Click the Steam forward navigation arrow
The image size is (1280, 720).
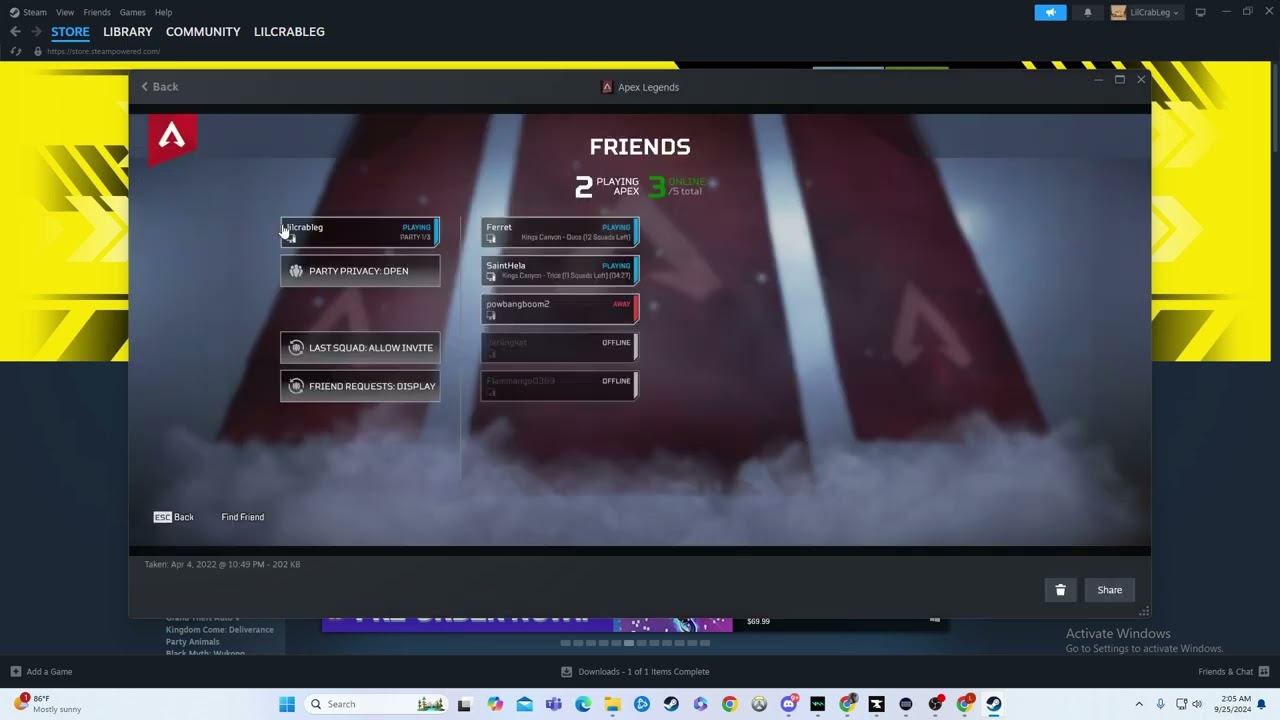pos(36,32)
